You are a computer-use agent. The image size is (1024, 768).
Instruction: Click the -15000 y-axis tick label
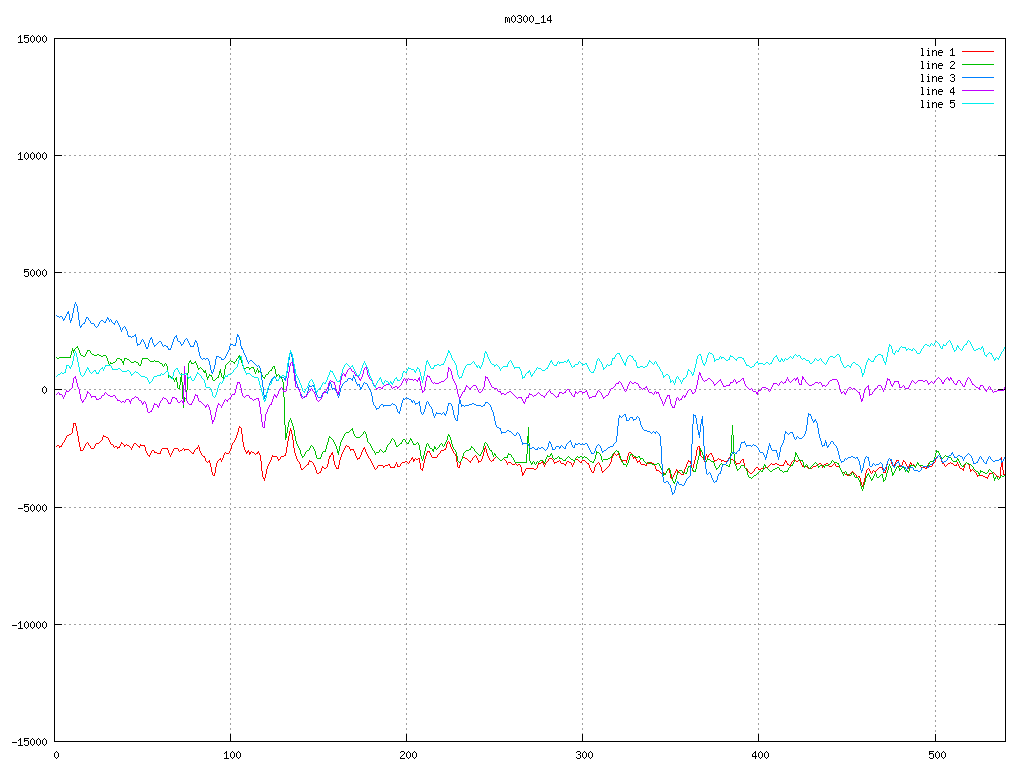click(28, 741)
